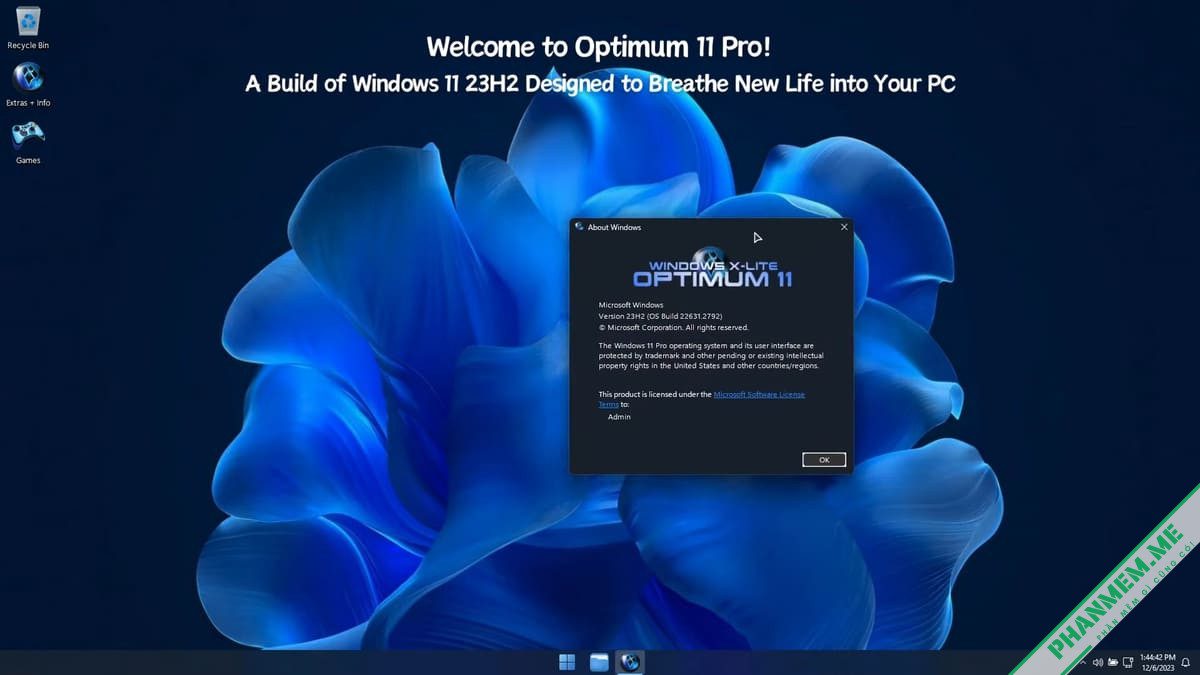Open the taskbar clock and date
This screenshot has width=1200, height=675.
[x=1157, y=662]
